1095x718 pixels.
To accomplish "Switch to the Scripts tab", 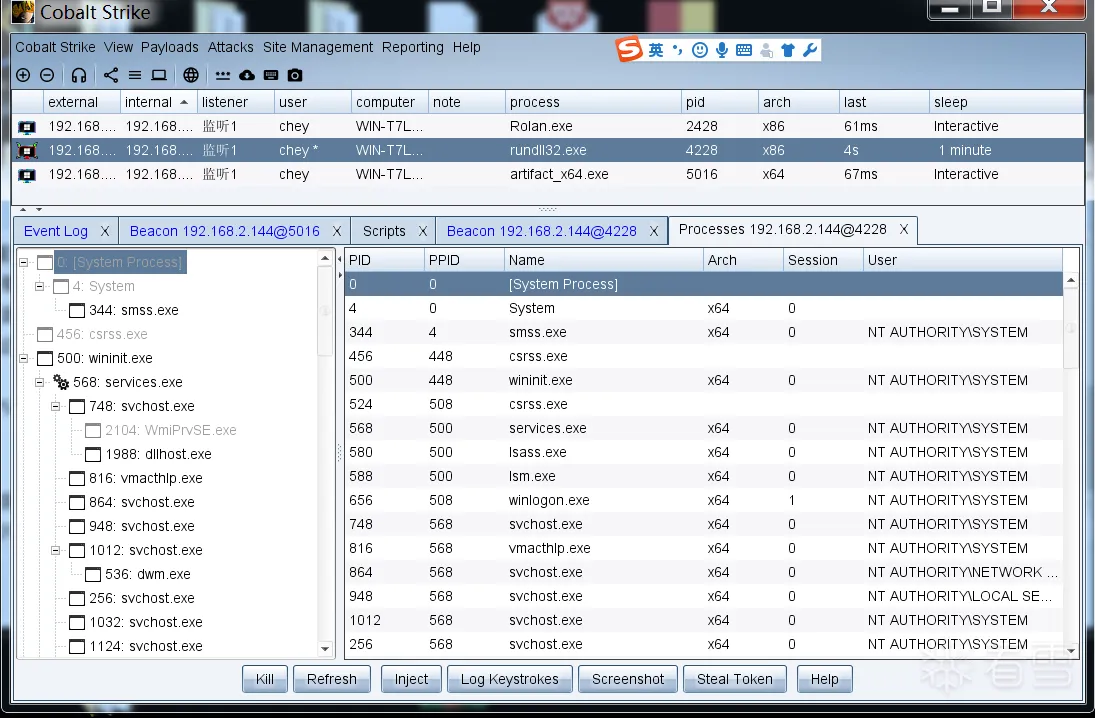I will [x=384, y=231].
